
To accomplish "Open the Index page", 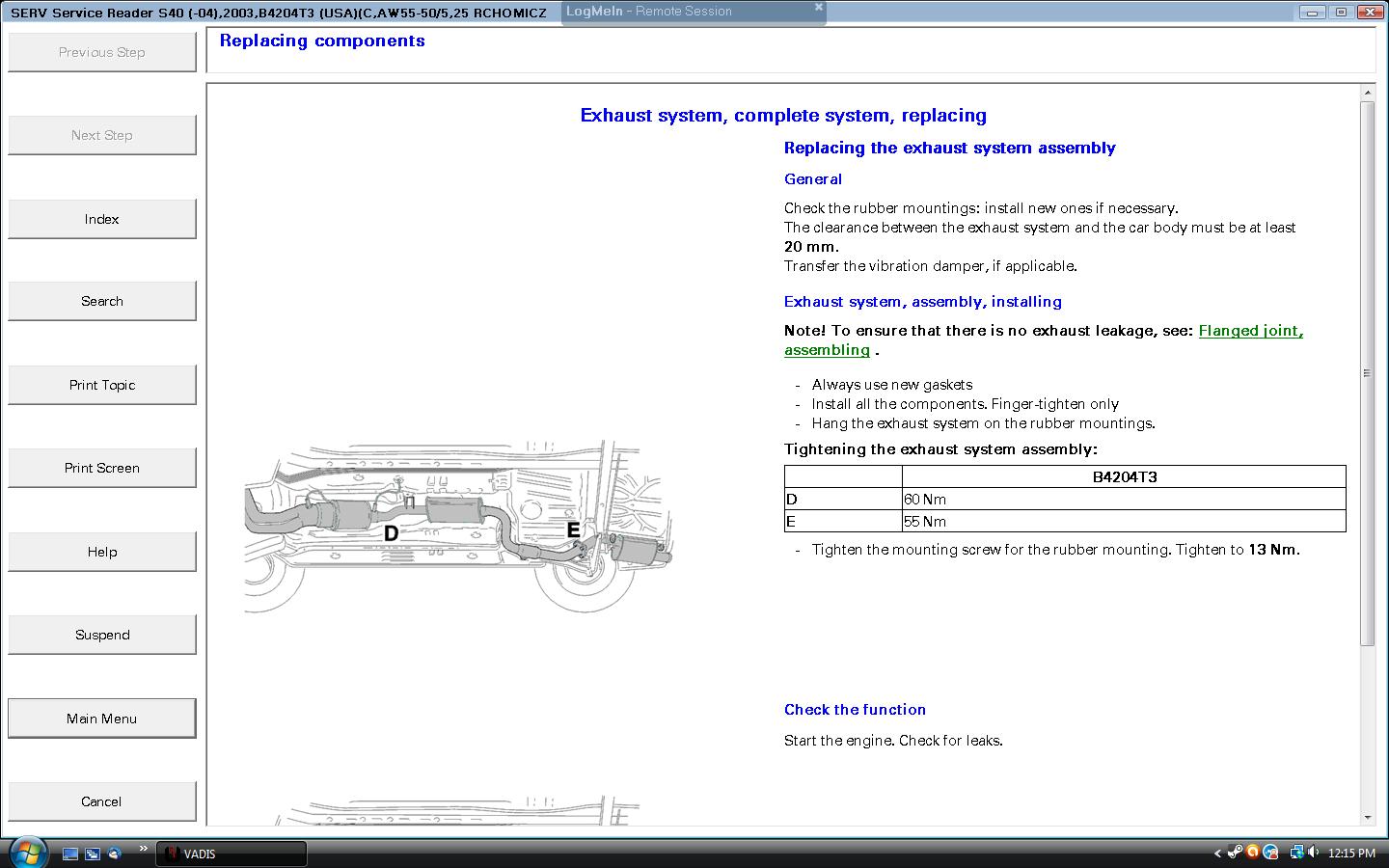I will 101,219.
